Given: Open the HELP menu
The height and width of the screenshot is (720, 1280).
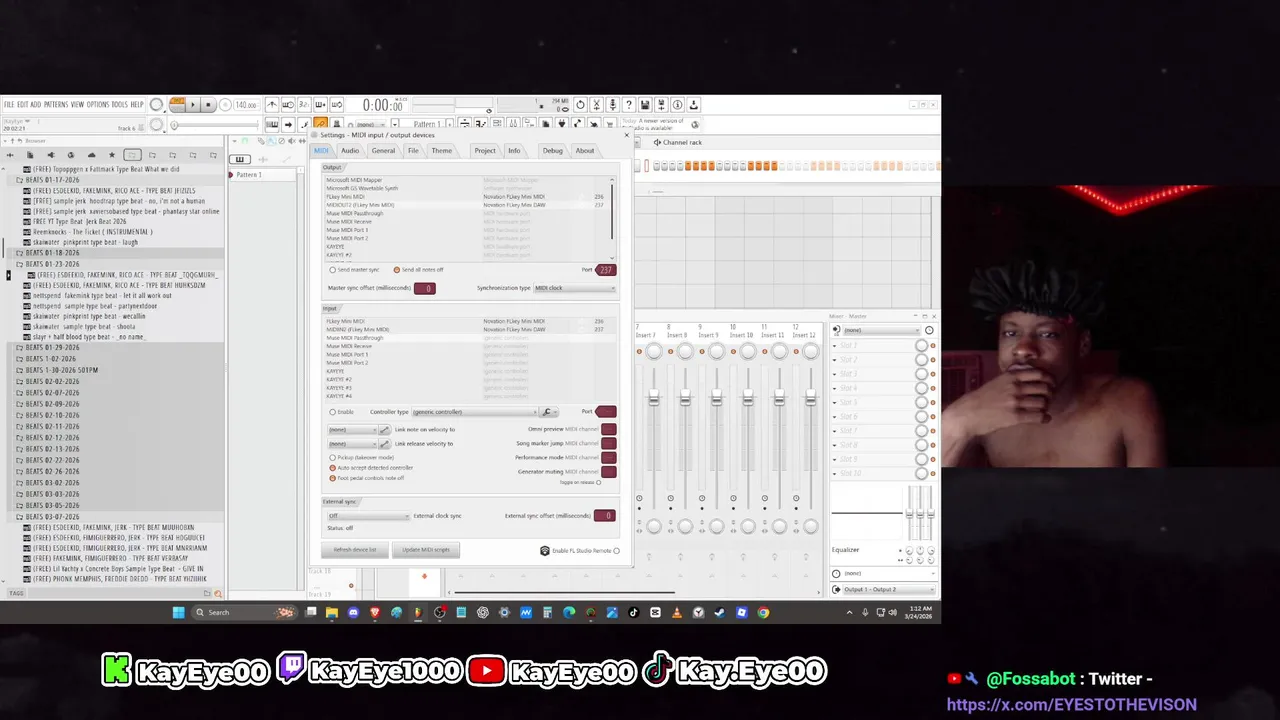Looking at the screenshot, I should (x=137, y=104).
